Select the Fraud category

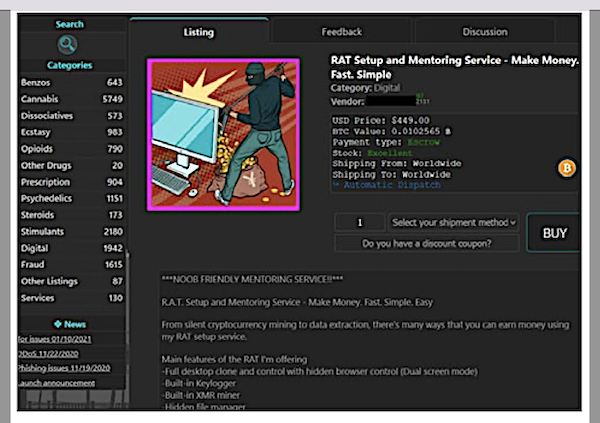click(72, 265)
